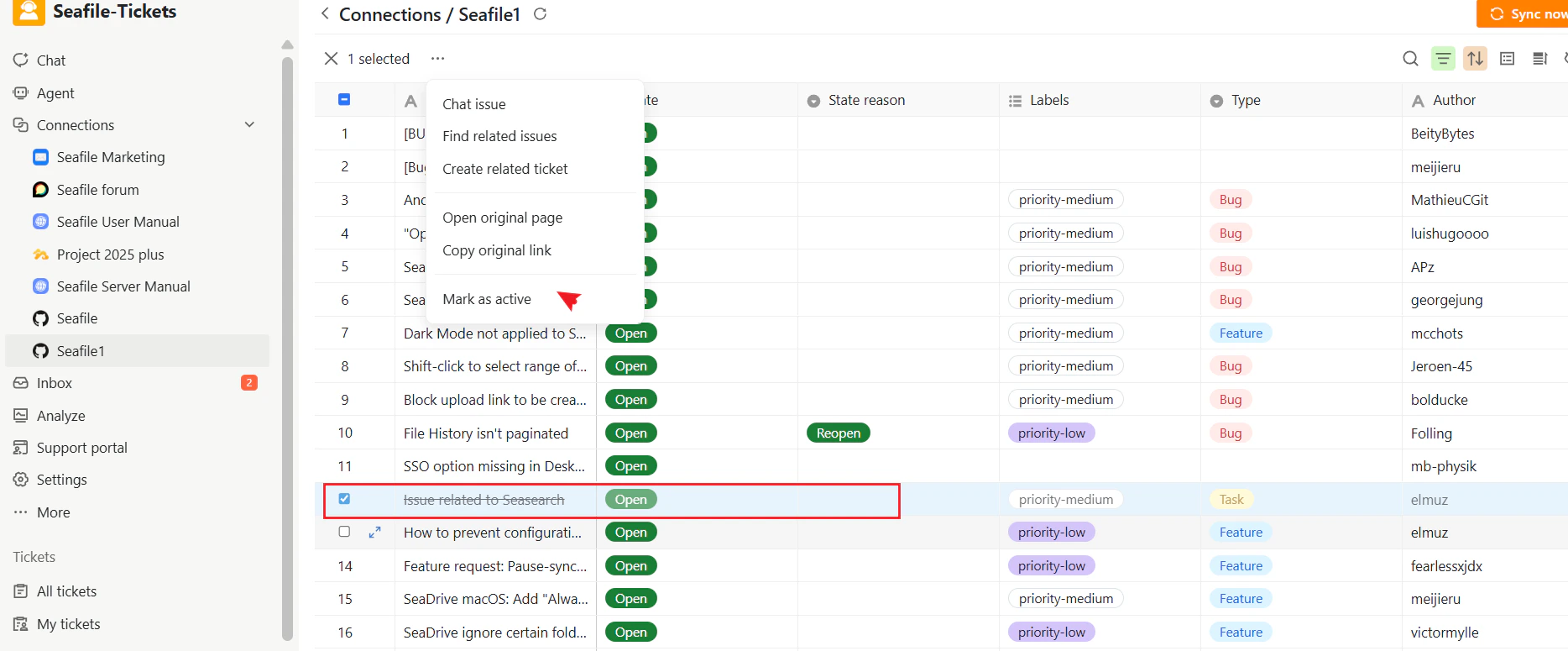Click the Task type tag for elmuz
Screen dimensions: 1568x651
click(x=1231, y=499)
